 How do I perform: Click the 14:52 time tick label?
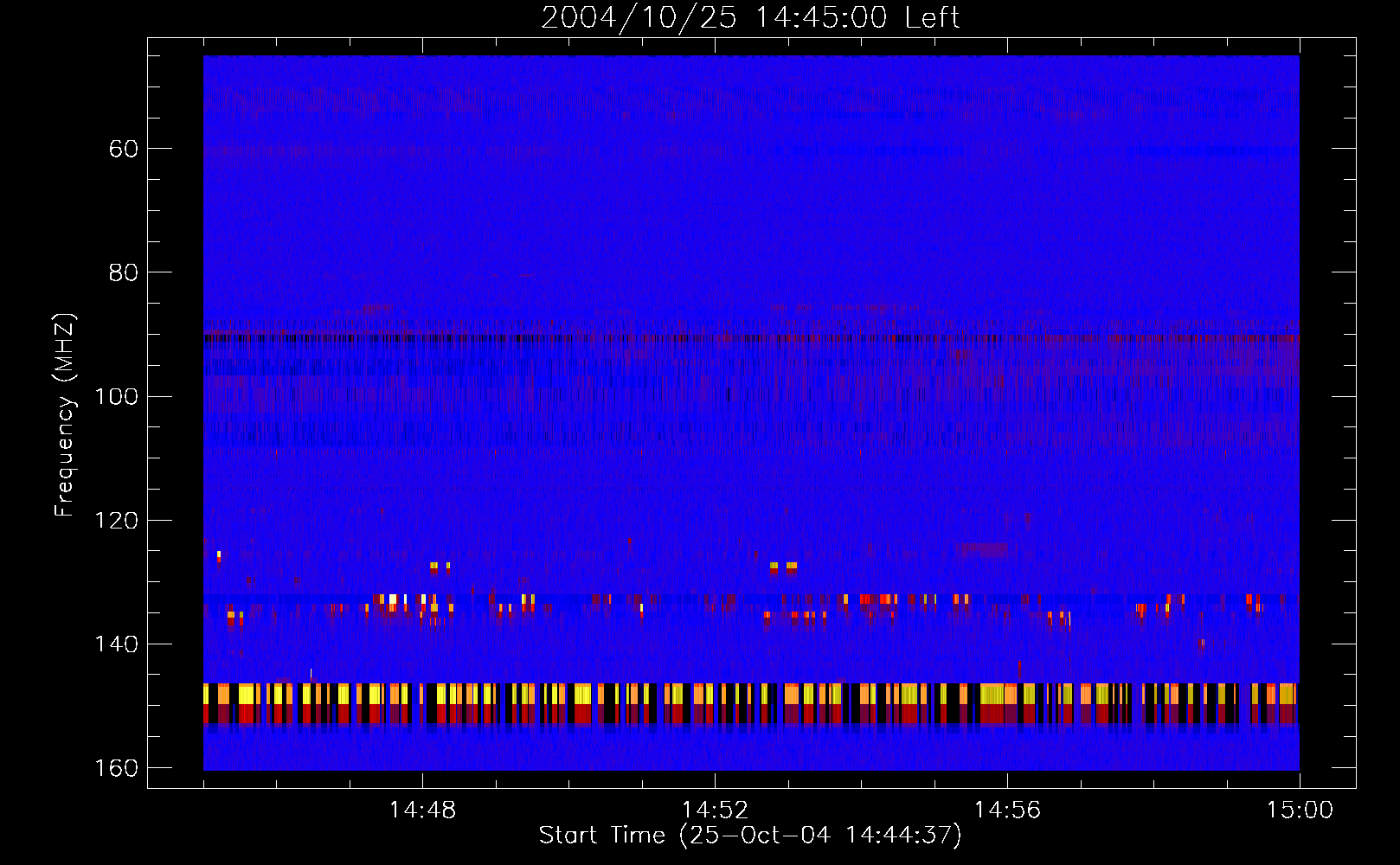(x=715, y=811)
